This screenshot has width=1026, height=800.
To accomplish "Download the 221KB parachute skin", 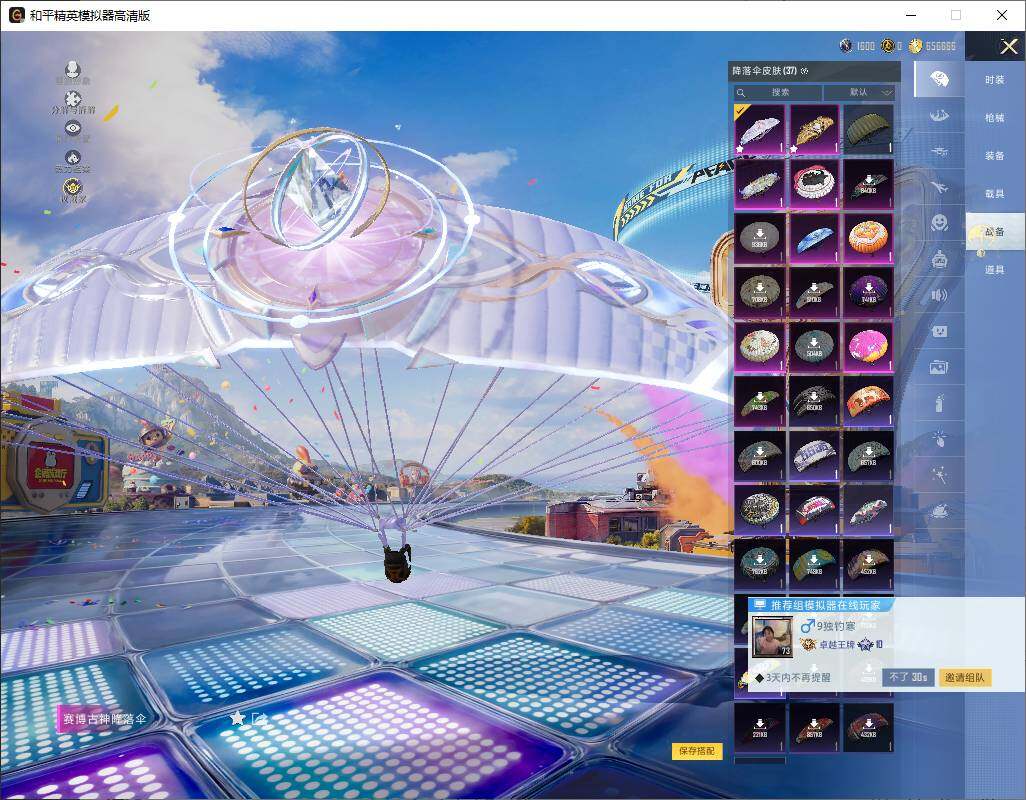I will [x=759, y=727].
